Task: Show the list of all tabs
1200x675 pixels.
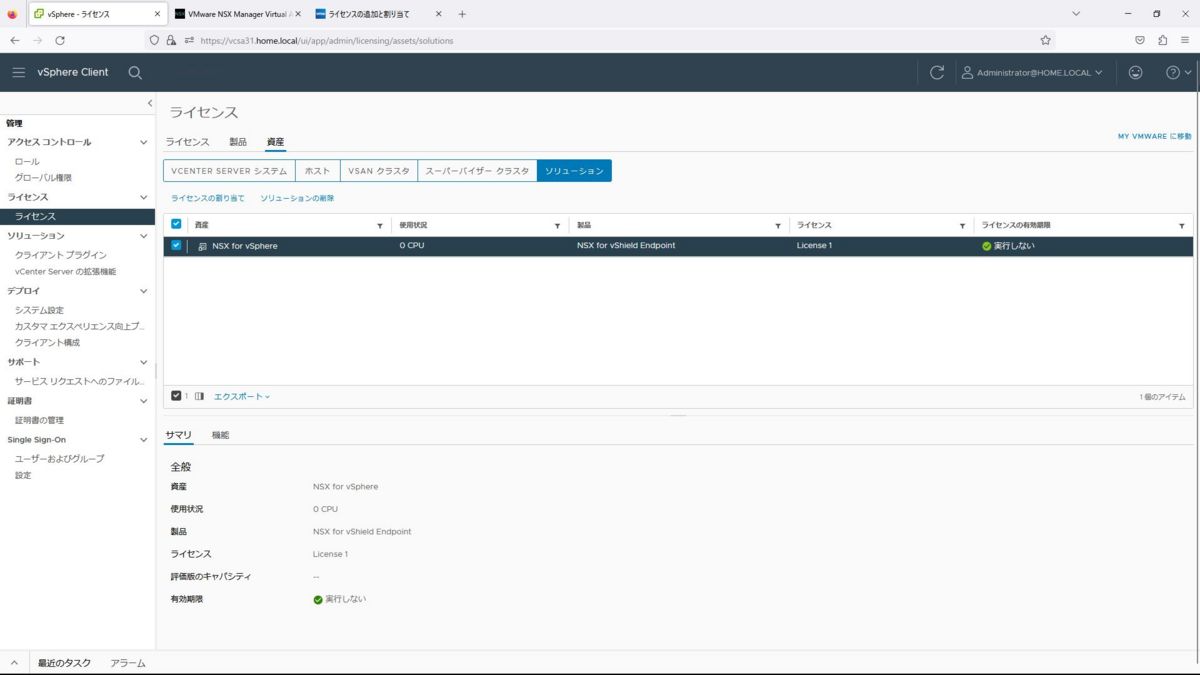Action: pyautogui.click(x=1076, y=14)
